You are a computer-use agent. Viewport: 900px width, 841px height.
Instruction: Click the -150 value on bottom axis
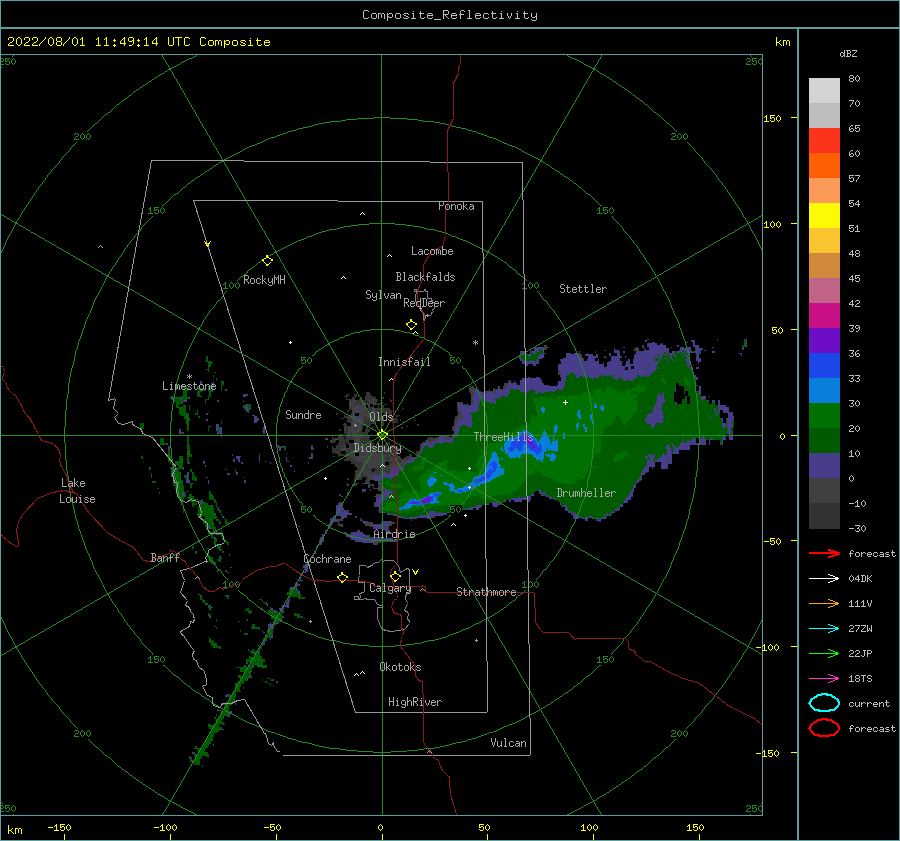(59, 827)
